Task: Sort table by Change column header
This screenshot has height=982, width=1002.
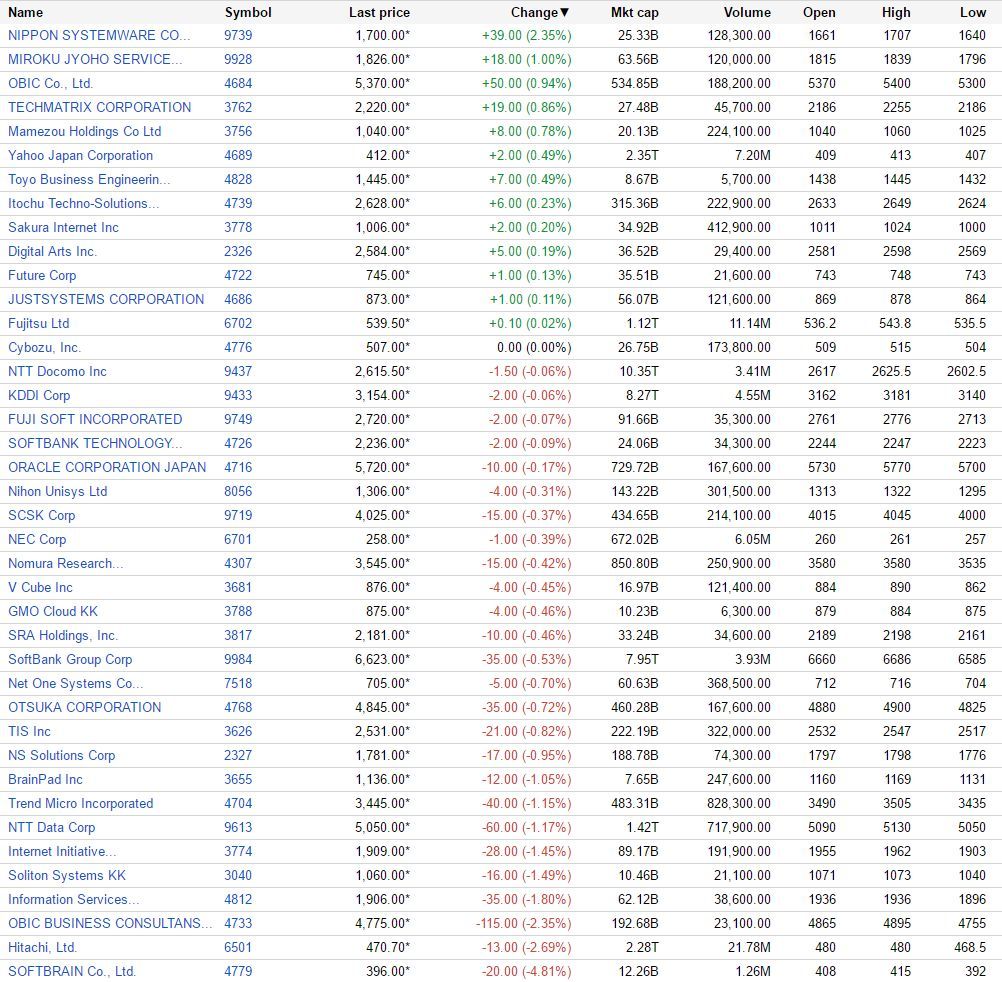Action: pyautogui.click(x=540, y=12)
